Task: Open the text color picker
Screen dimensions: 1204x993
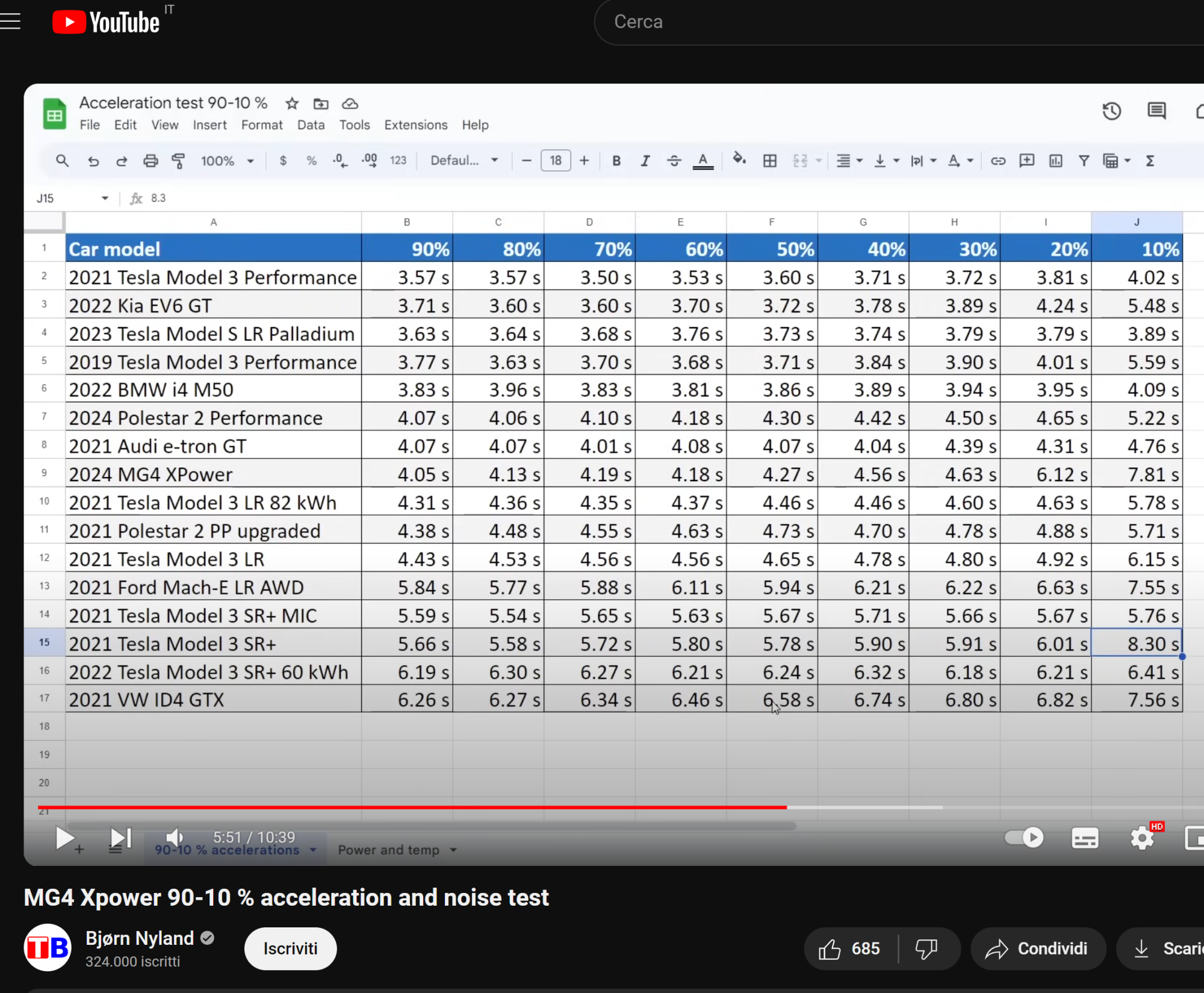Action: coord(703,161)
